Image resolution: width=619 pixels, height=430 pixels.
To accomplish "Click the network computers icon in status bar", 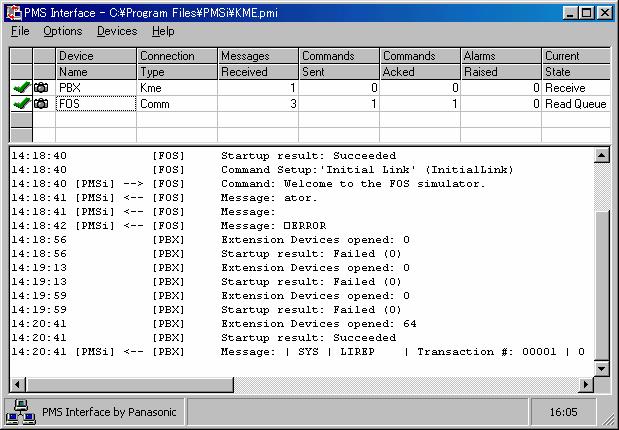I will tap(21, 412).
